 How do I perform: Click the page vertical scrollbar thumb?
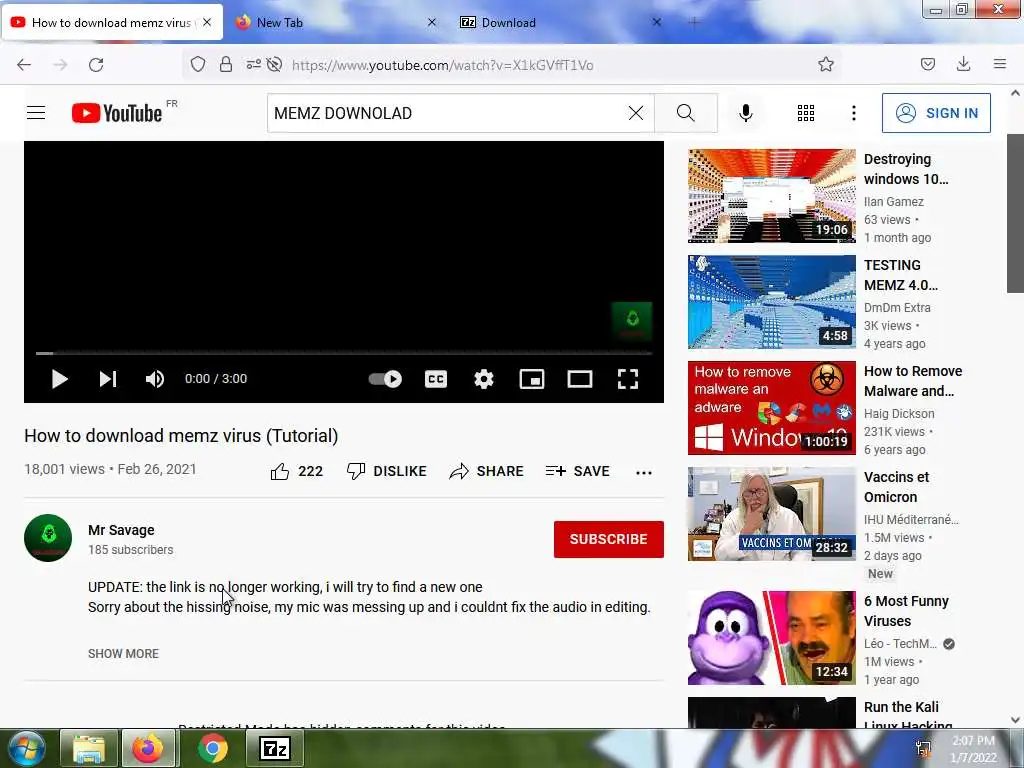tap(1015, 213)
